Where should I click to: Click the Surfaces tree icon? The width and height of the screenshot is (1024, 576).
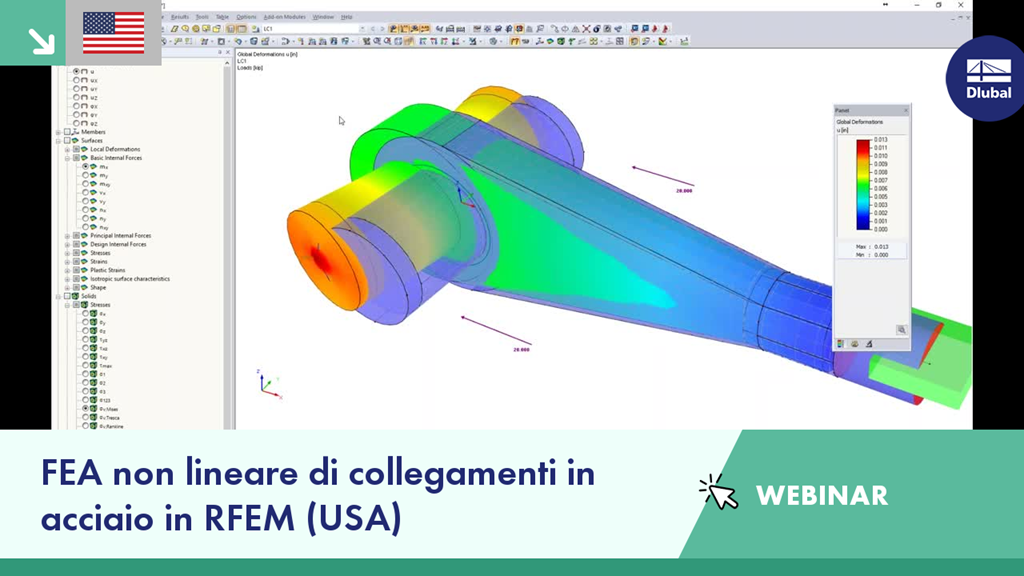click(75, 140)
